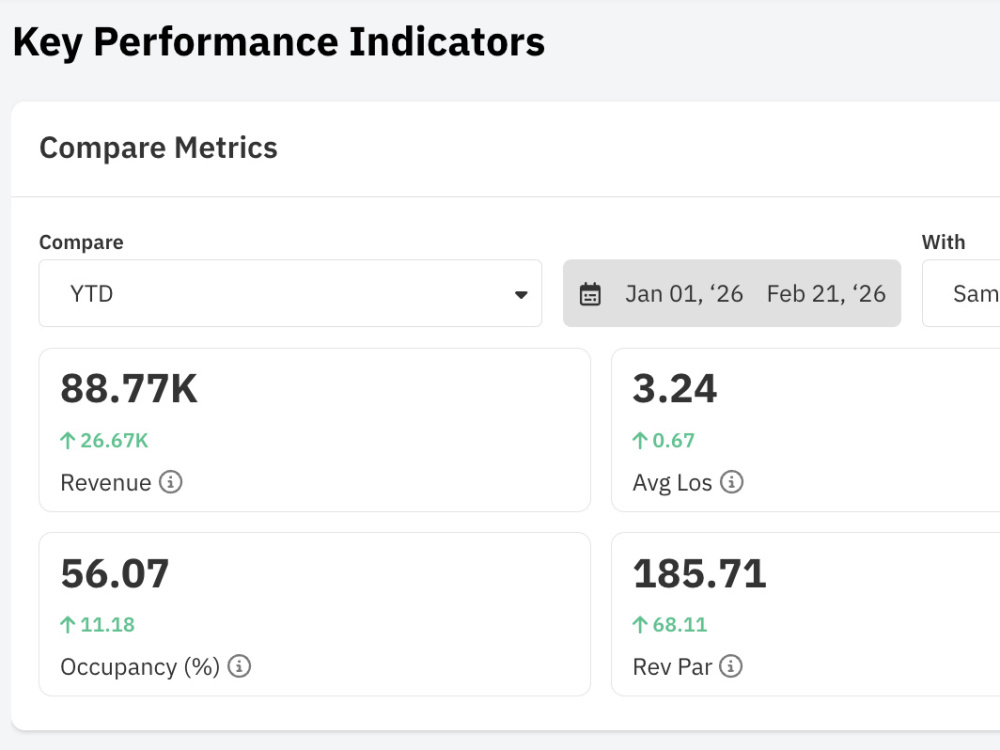Click the 3.24 Avg Los value
Image resolution: width=1000 pixels, height=750 pixels.
pyautogui.click(x=675, y=388)
